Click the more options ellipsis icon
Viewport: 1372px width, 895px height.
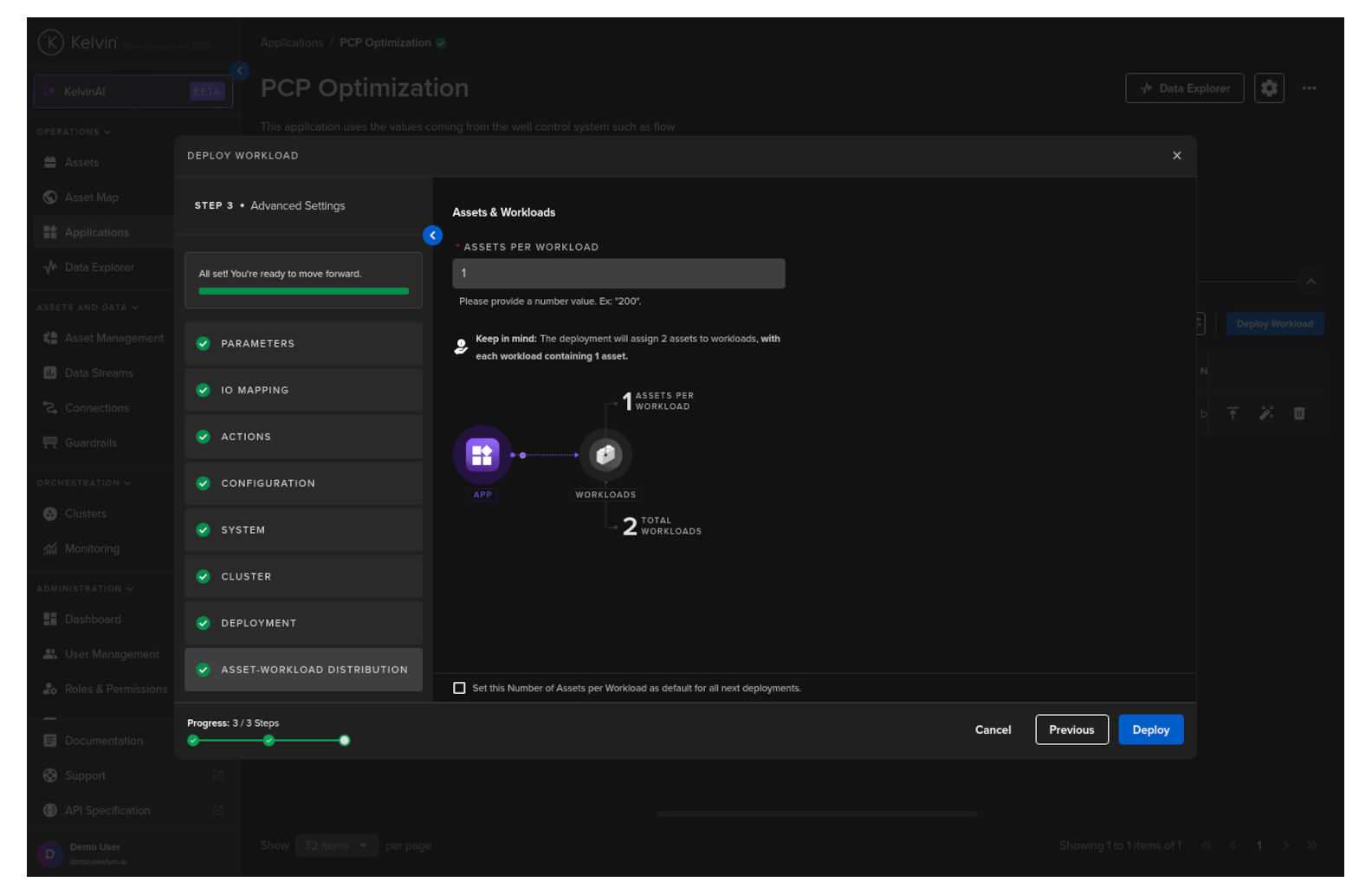pyautogui.click(x=1309, y=88)
